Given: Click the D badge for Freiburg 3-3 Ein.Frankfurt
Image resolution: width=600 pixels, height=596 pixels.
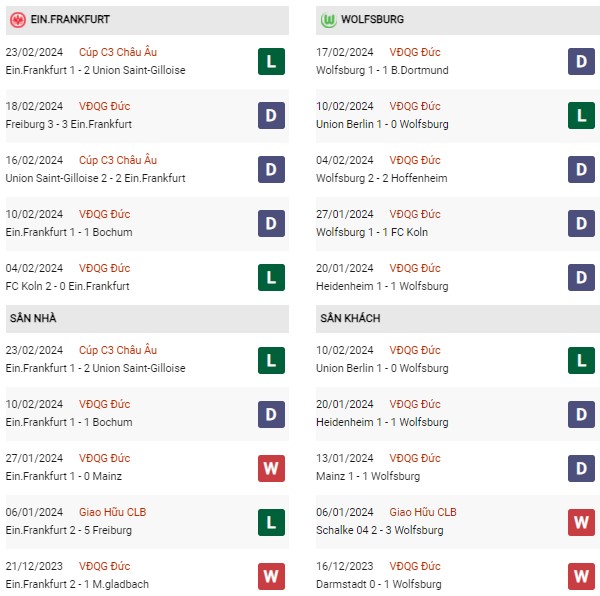Looking at the screenshot, I should point(271,115).
